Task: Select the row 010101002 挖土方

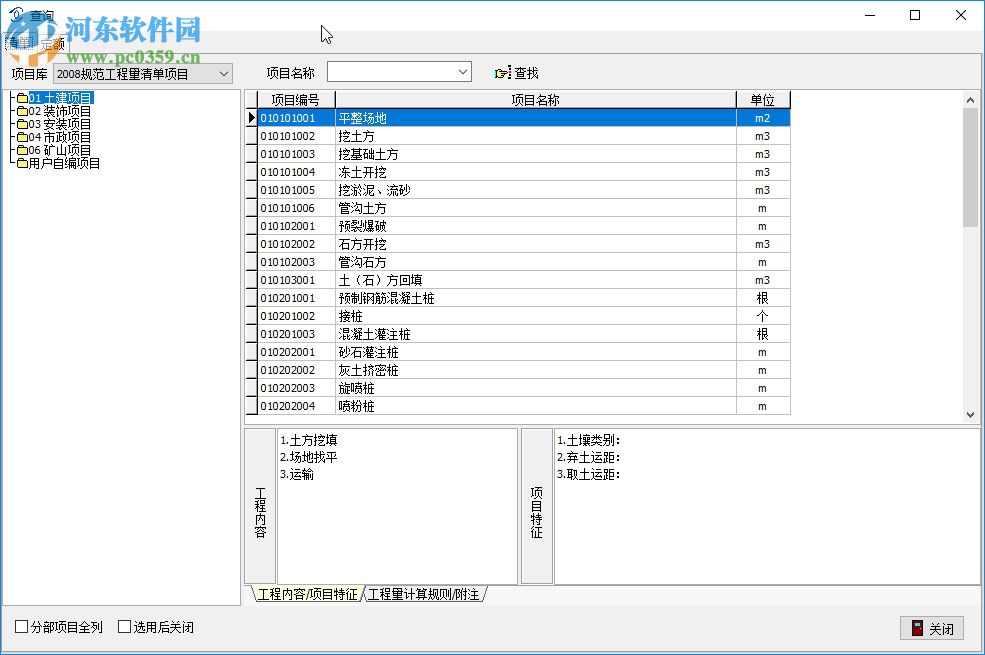Action: click(x=400, y=136)
